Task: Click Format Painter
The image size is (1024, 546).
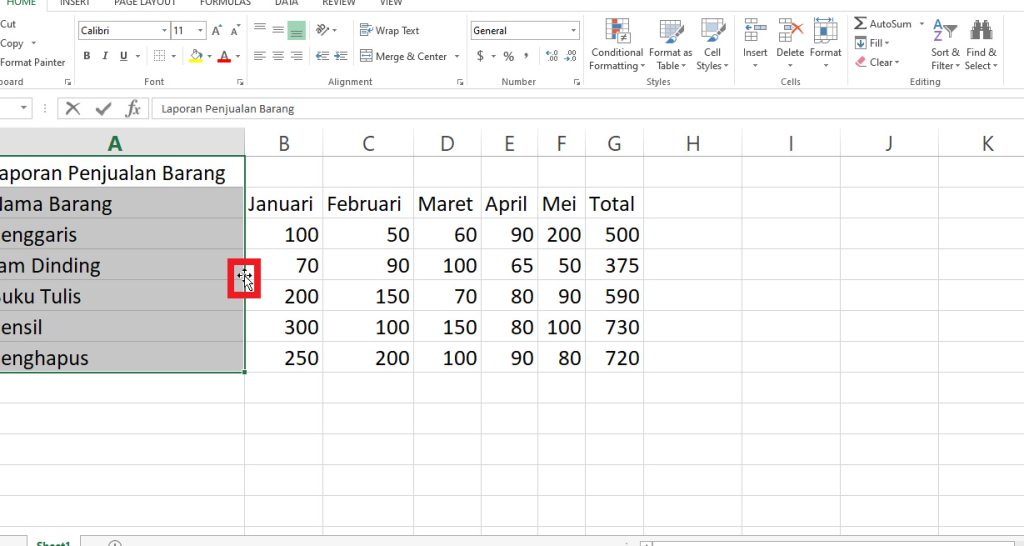Action: pos(33,62)
